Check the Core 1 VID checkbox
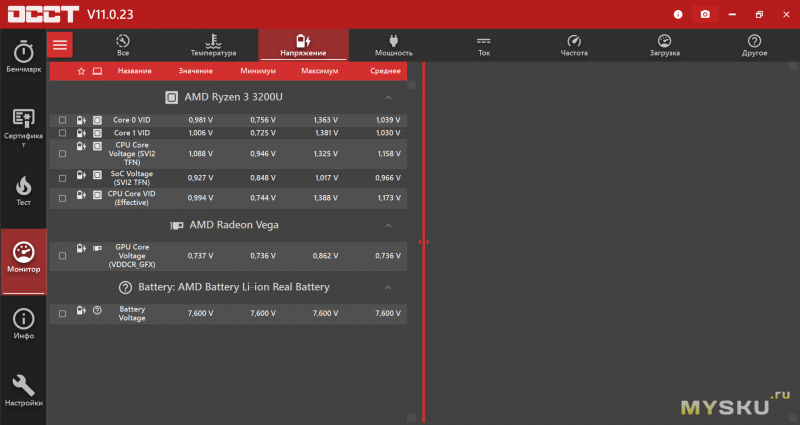800x425 pixels. (x=62, y=133)
